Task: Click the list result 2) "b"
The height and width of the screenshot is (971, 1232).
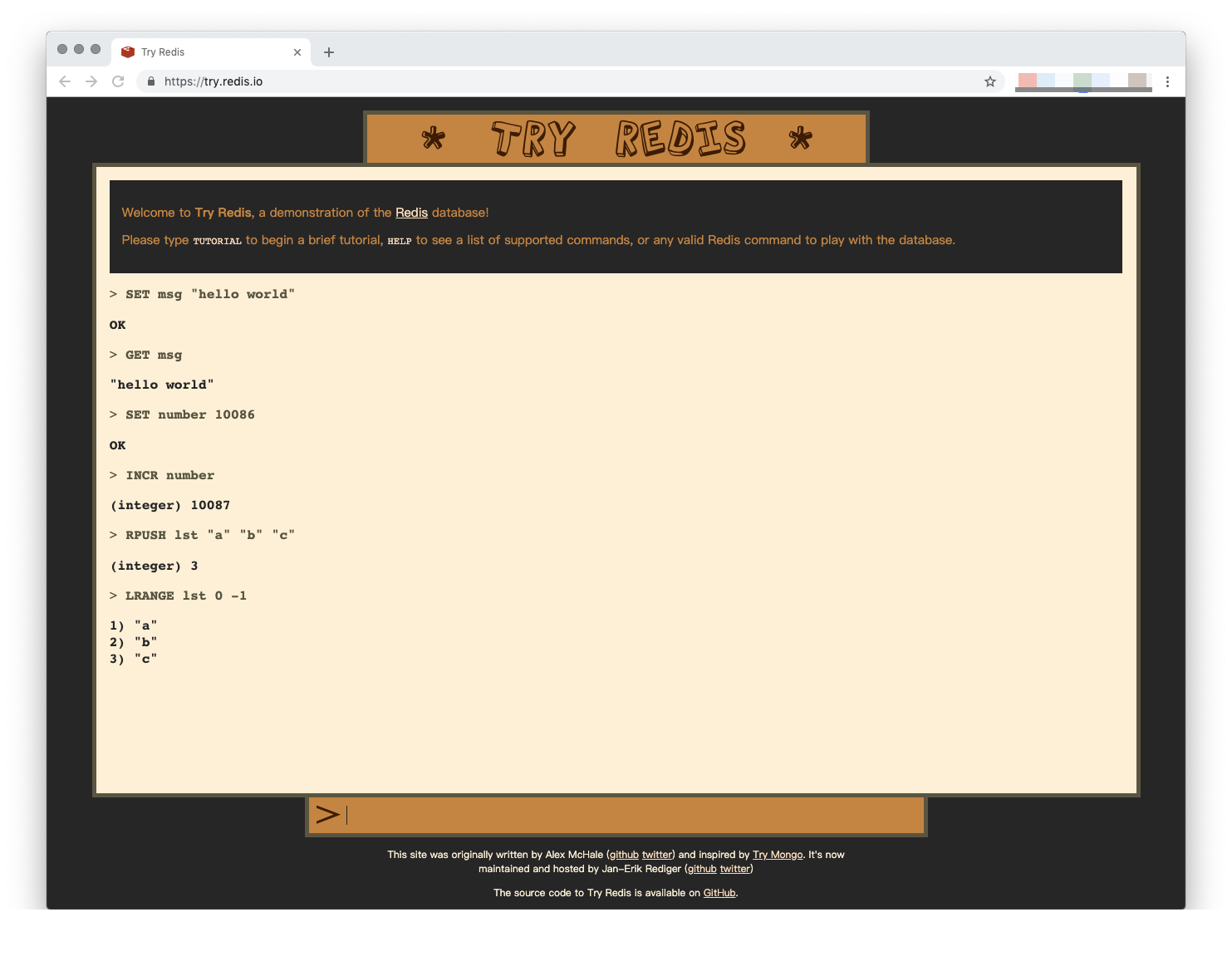Action: (133, 642)
